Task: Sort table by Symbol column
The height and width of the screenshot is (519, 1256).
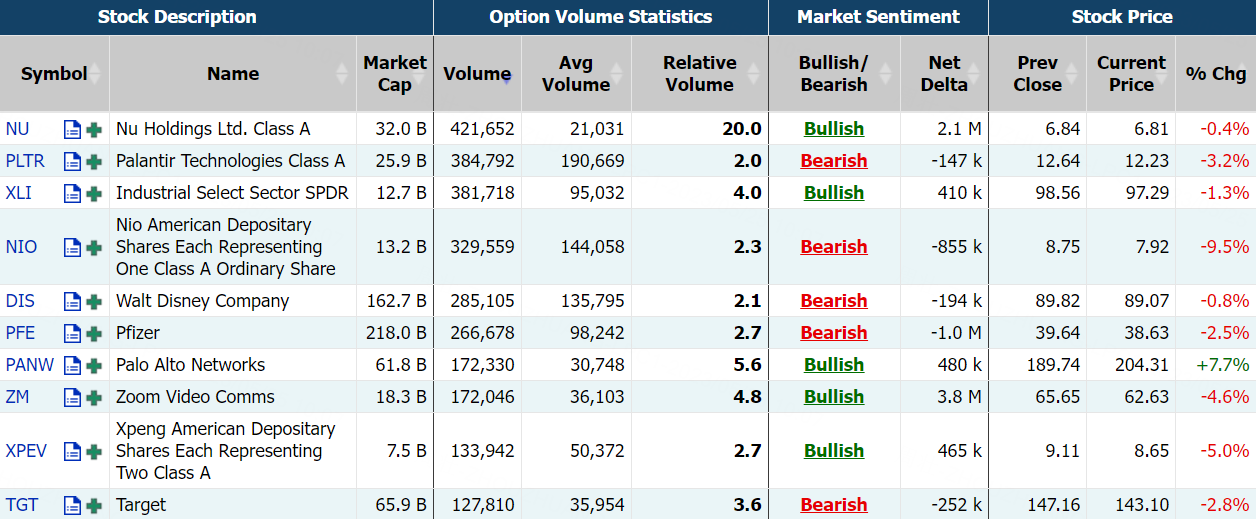Action: 54,74
